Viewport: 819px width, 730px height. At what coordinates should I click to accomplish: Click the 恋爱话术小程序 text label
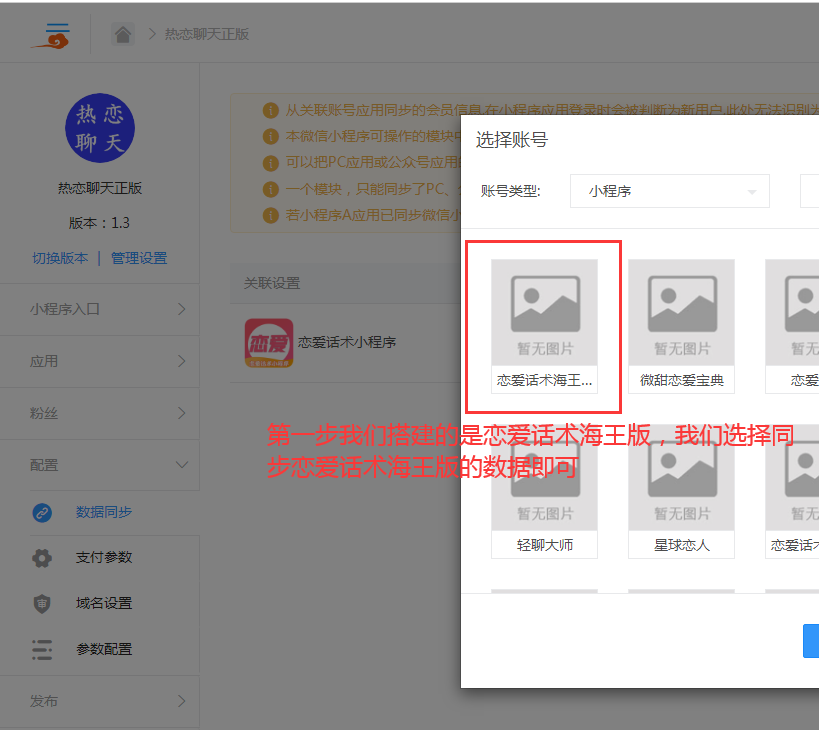point(347,343)
